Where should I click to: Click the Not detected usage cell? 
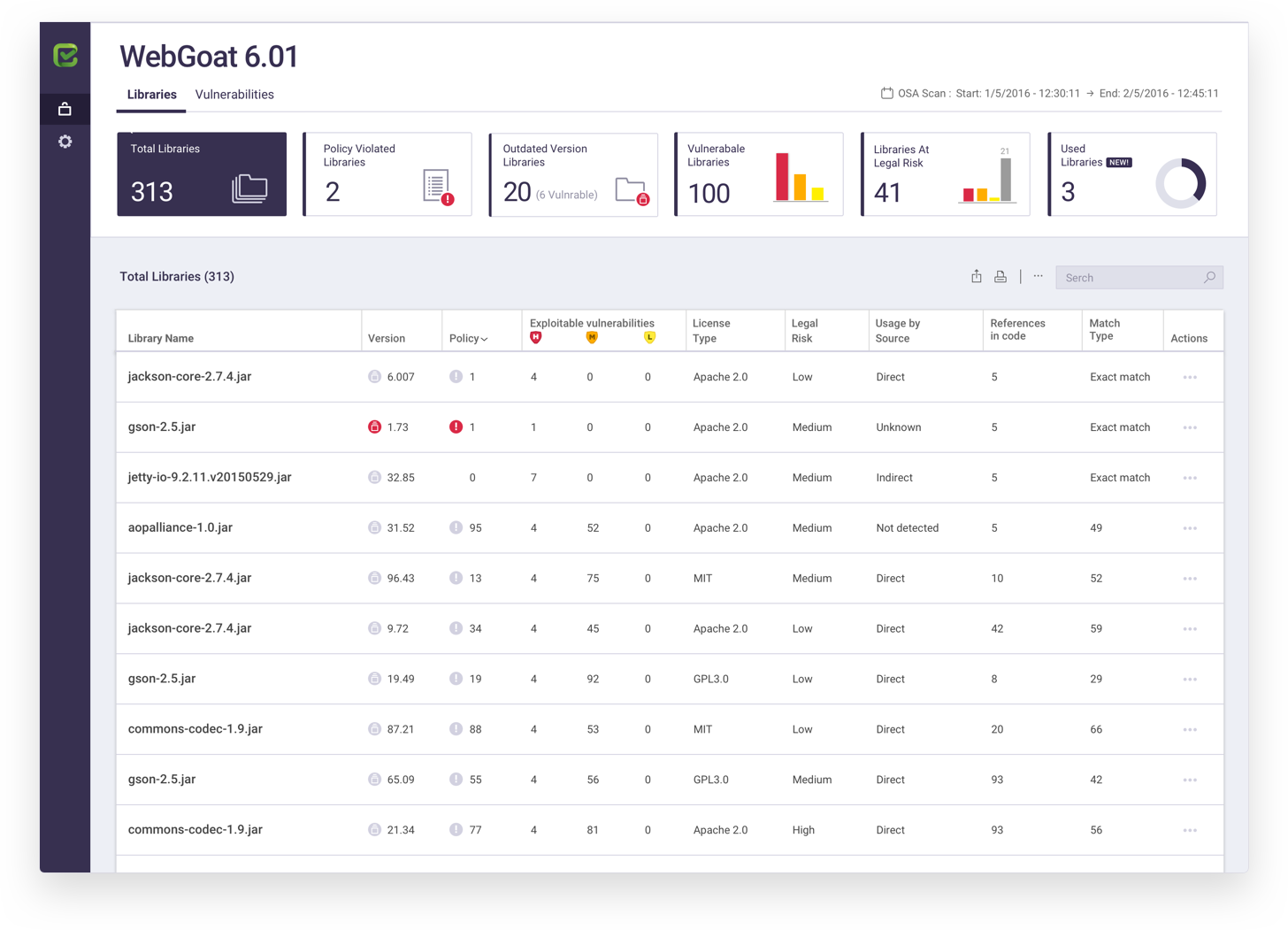908,527
